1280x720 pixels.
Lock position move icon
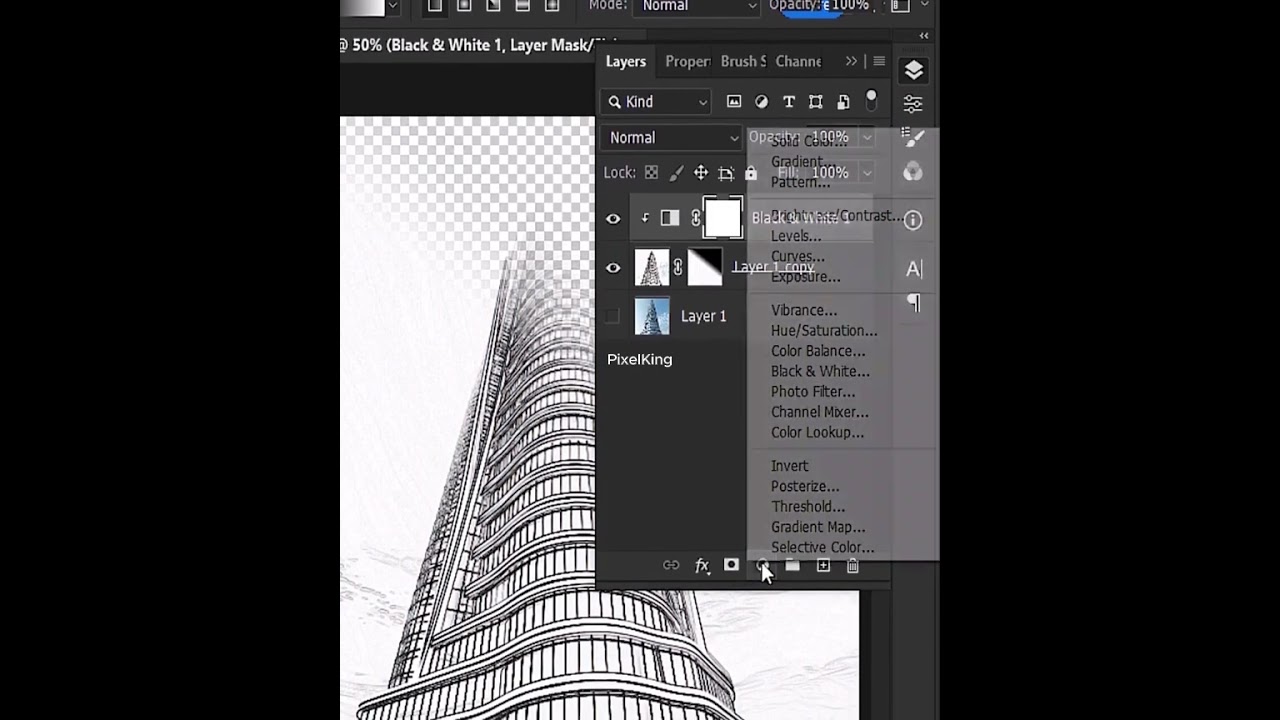click(x=701, y=173)
